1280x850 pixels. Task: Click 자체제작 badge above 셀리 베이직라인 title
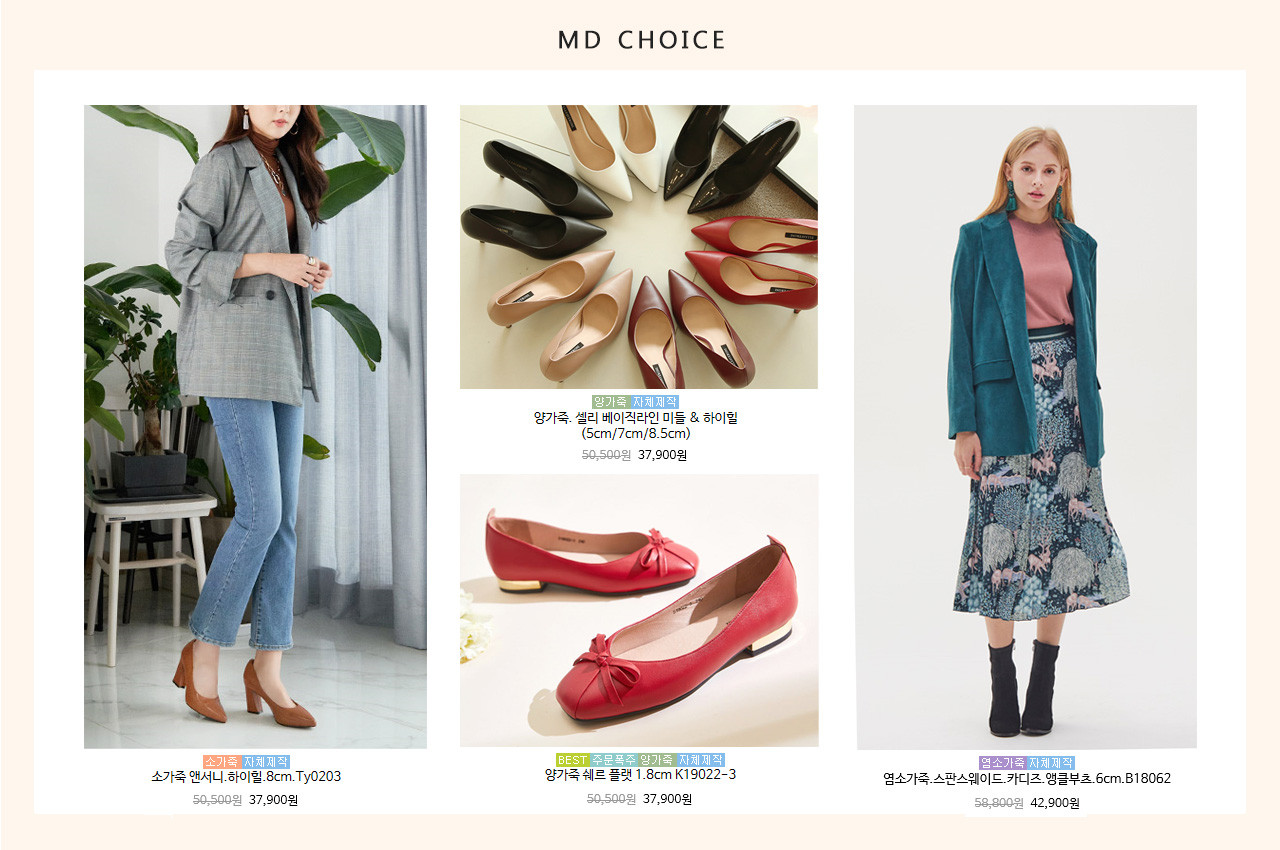[x=655, y=402]
